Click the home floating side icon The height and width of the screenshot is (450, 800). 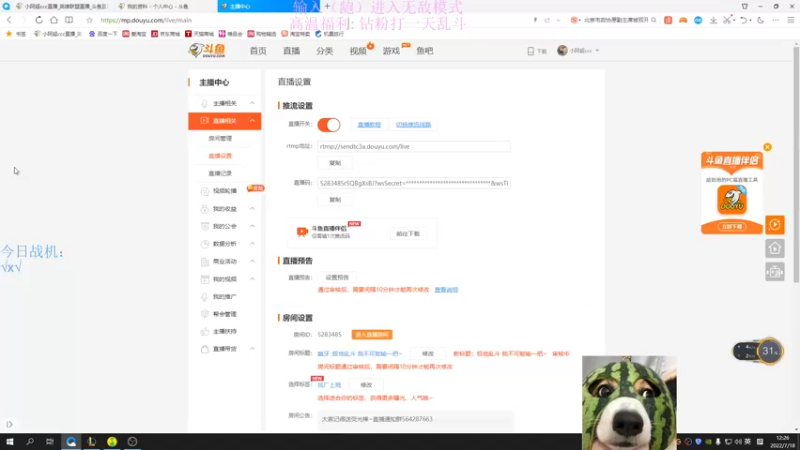point(774,248)
